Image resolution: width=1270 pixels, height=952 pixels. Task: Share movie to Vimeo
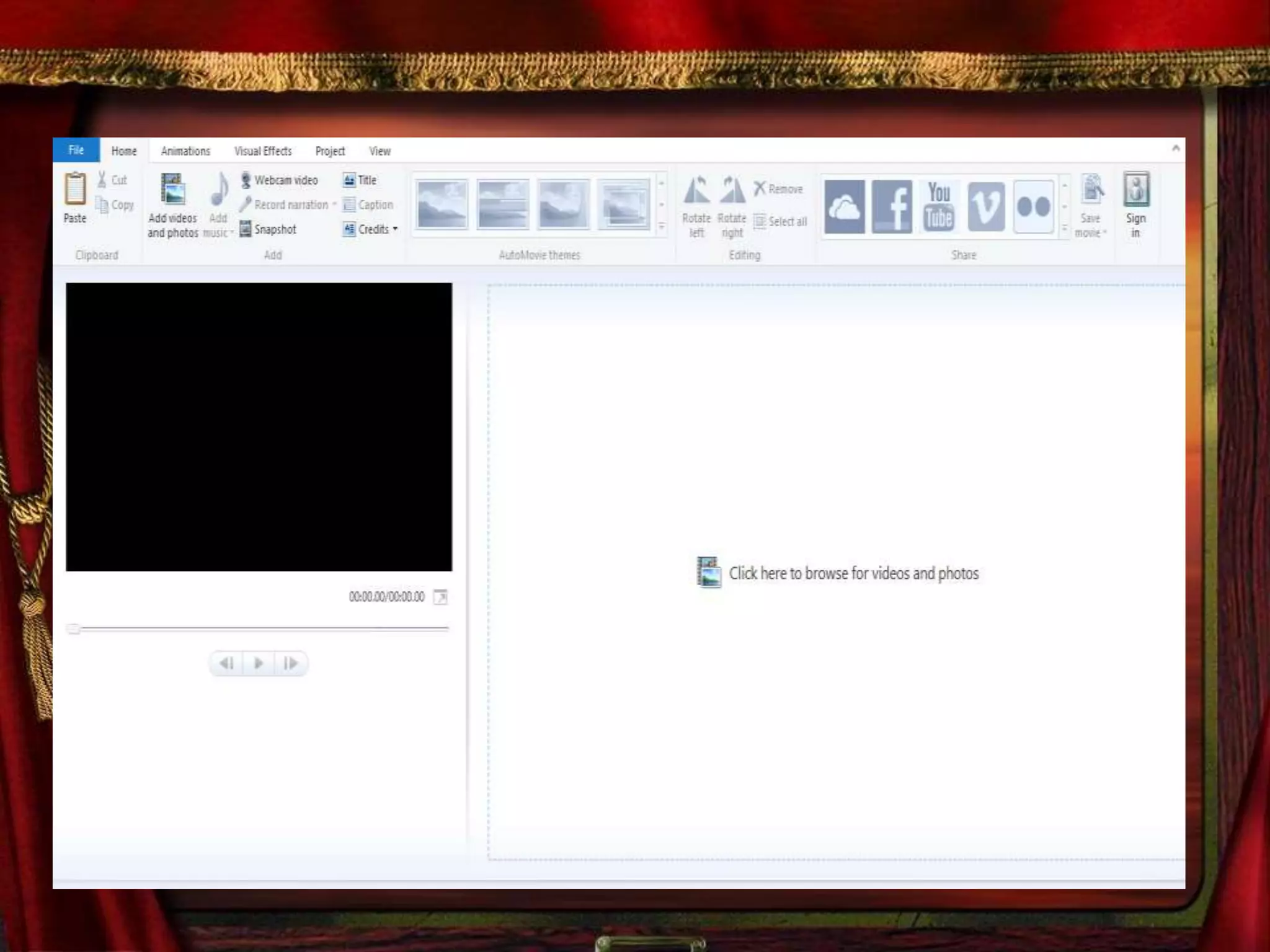tap(986, 207)
